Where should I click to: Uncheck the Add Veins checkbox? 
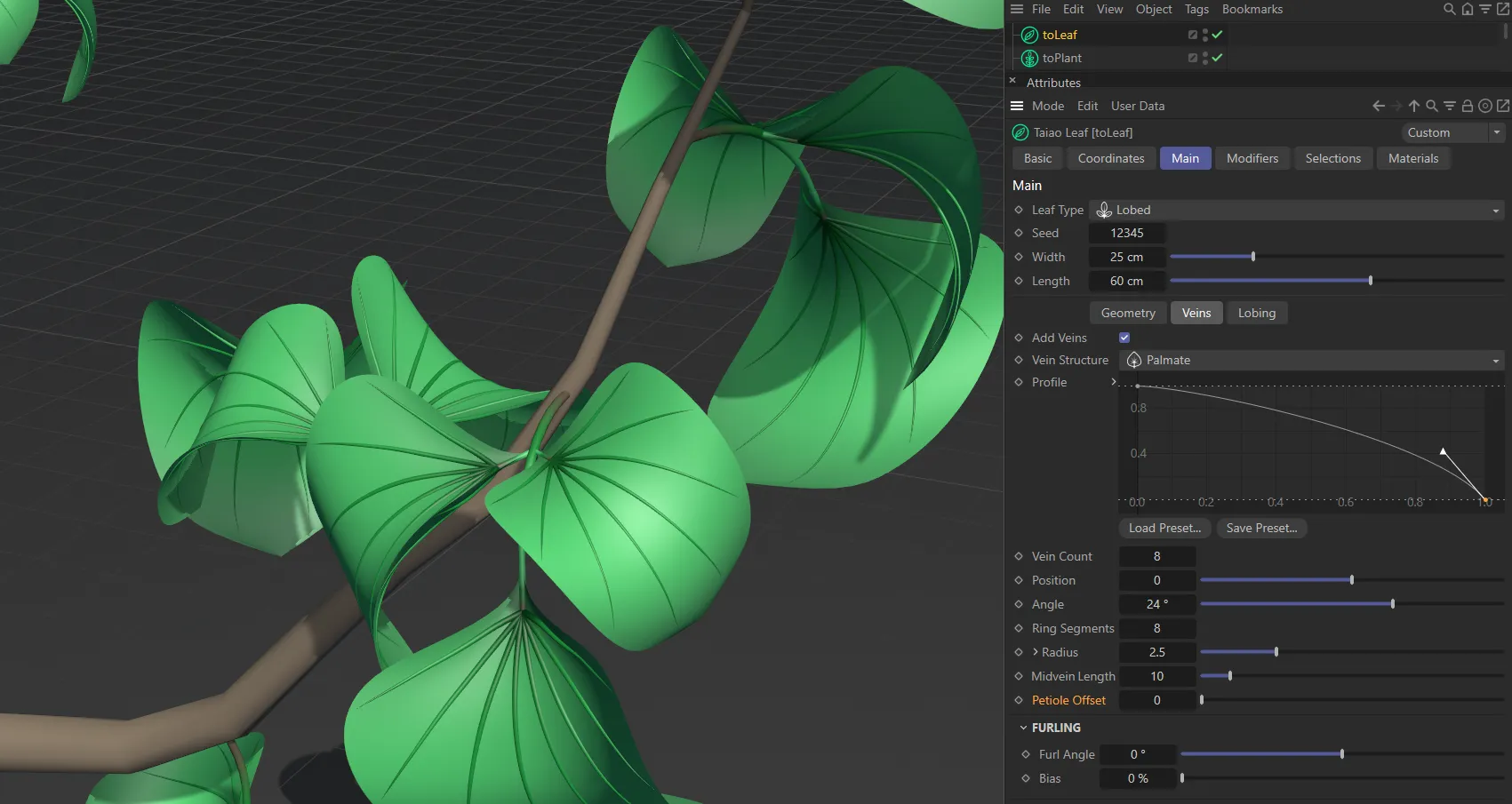1124,337
